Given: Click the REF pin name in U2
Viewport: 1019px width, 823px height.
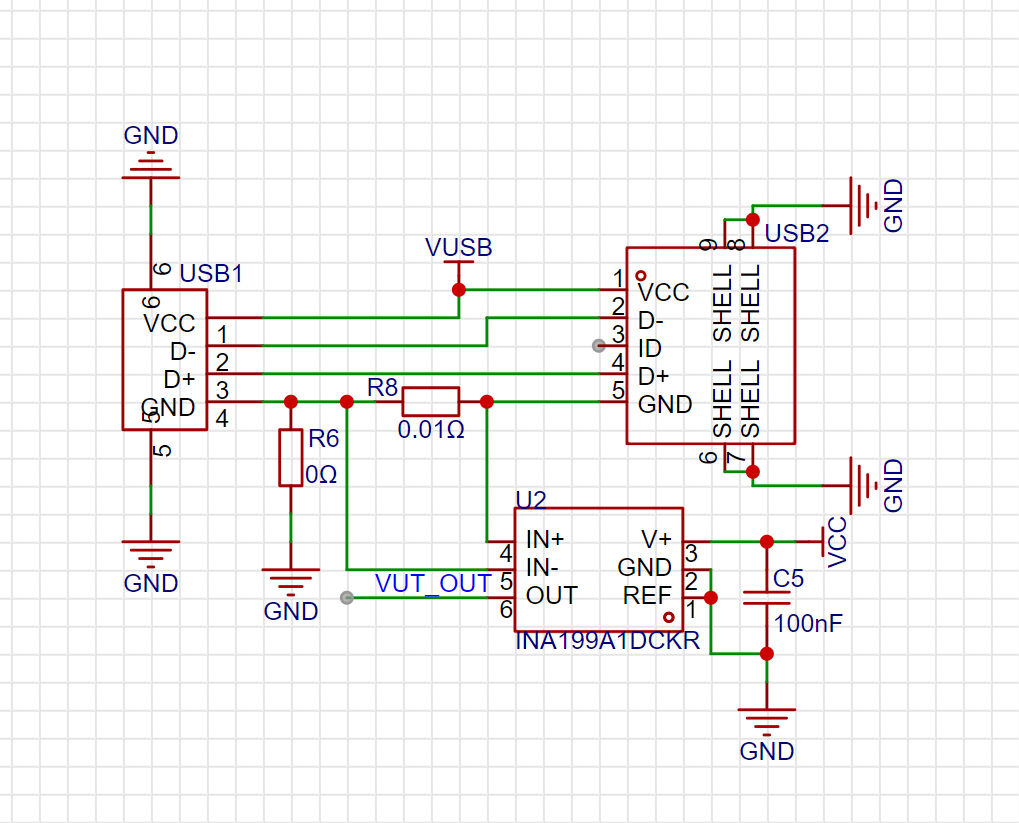Looking at the screenshot, I should coord(647,595).
